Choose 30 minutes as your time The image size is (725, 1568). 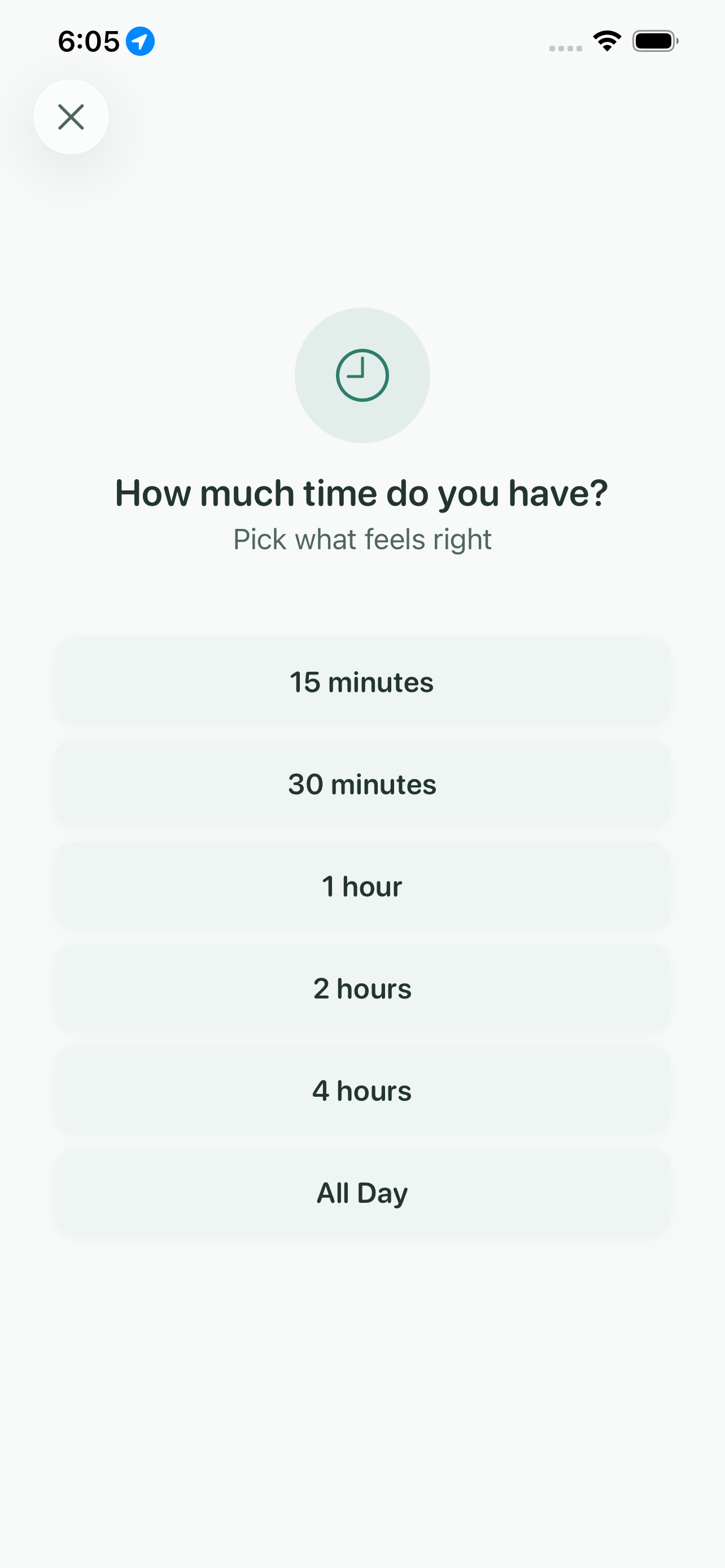click(363, 785)
